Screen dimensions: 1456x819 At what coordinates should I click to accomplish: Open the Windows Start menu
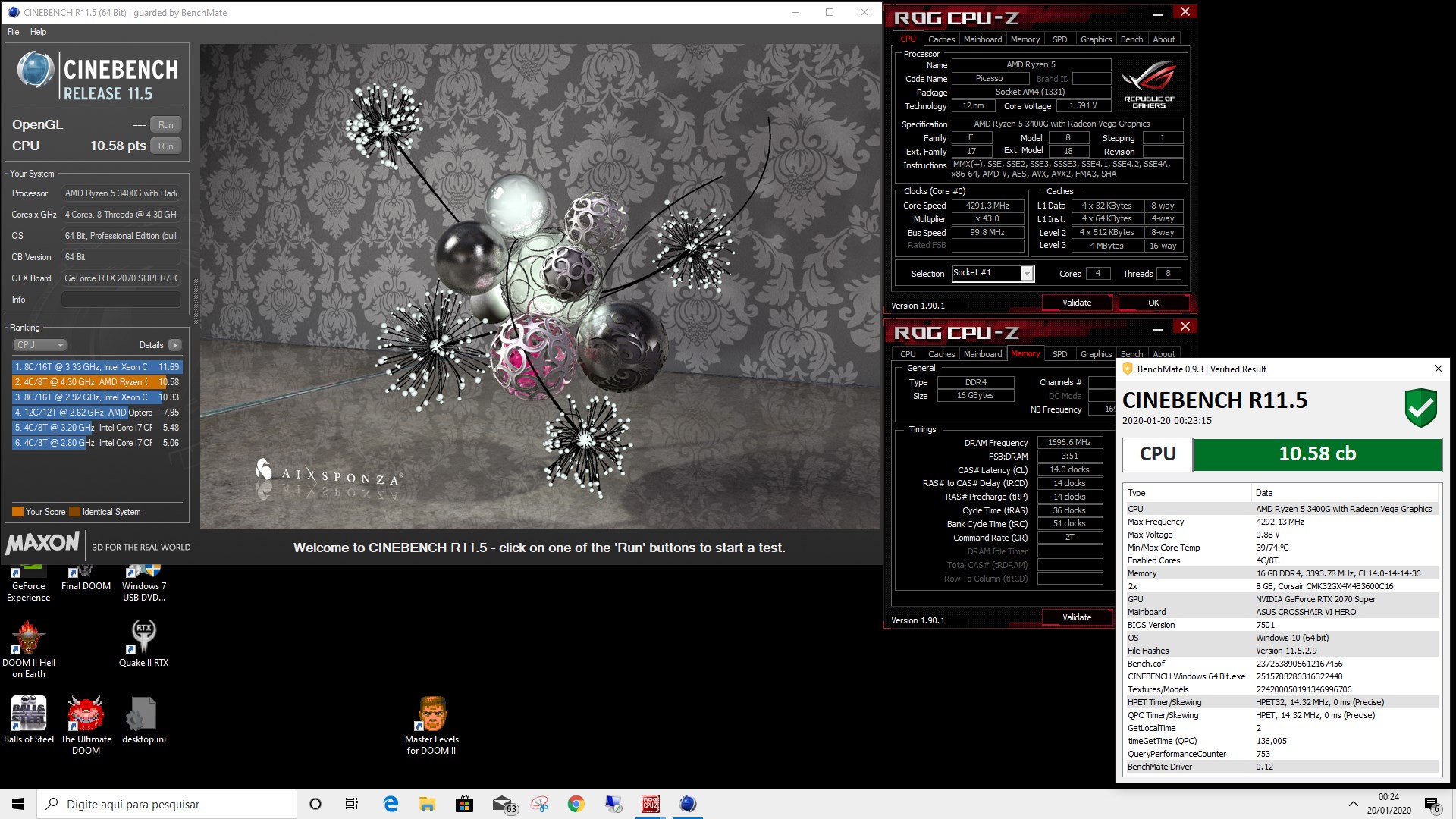click(18, 804)
